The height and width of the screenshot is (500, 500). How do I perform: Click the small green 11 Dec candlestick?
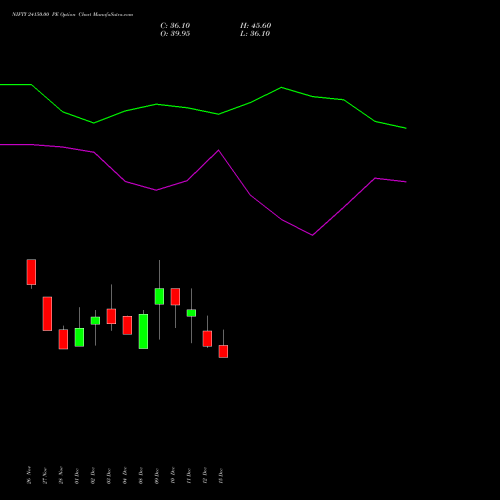click(x=191, y=313)
